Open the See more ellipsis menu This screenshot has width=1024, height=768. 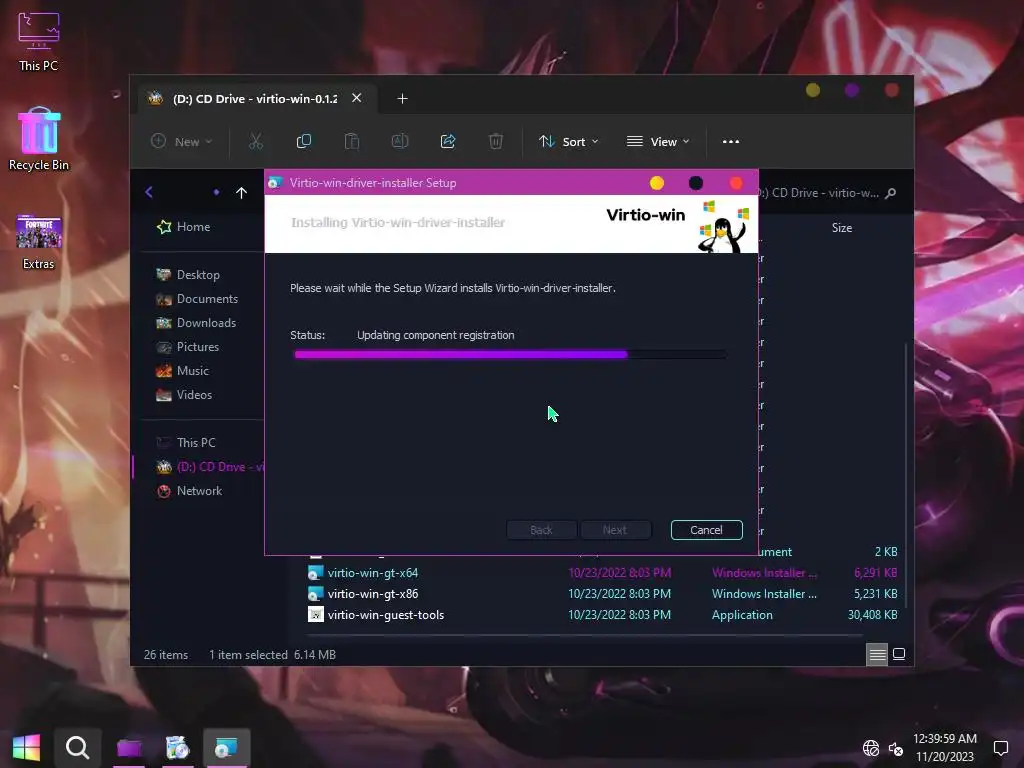pyautogui.click(x=731, y=142)
